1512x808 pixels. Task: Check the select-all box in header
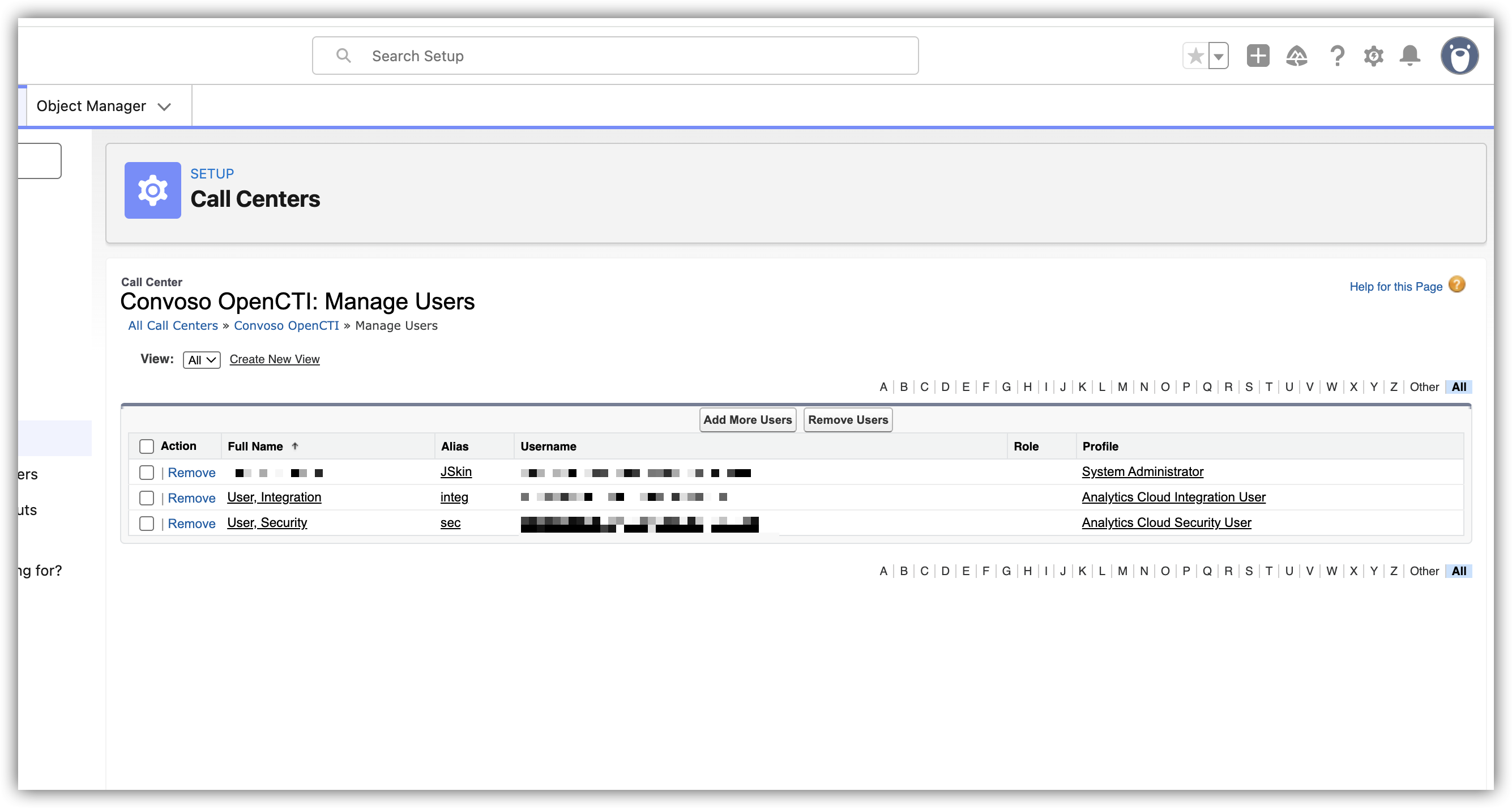click(147, 446)
